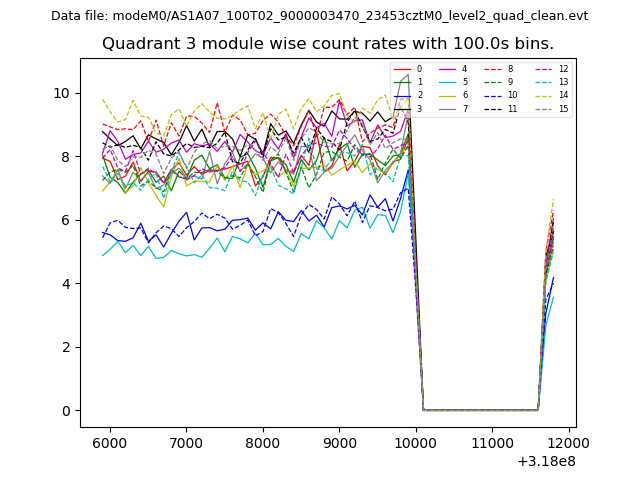Click the blue solid swatch for module 2

point(404,95)
